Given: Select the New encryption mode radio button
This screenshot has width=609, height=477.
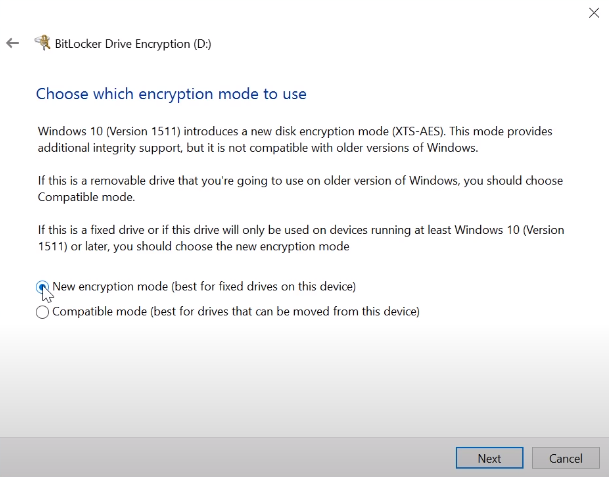Looking at the screenshot, I should (42, 287).
